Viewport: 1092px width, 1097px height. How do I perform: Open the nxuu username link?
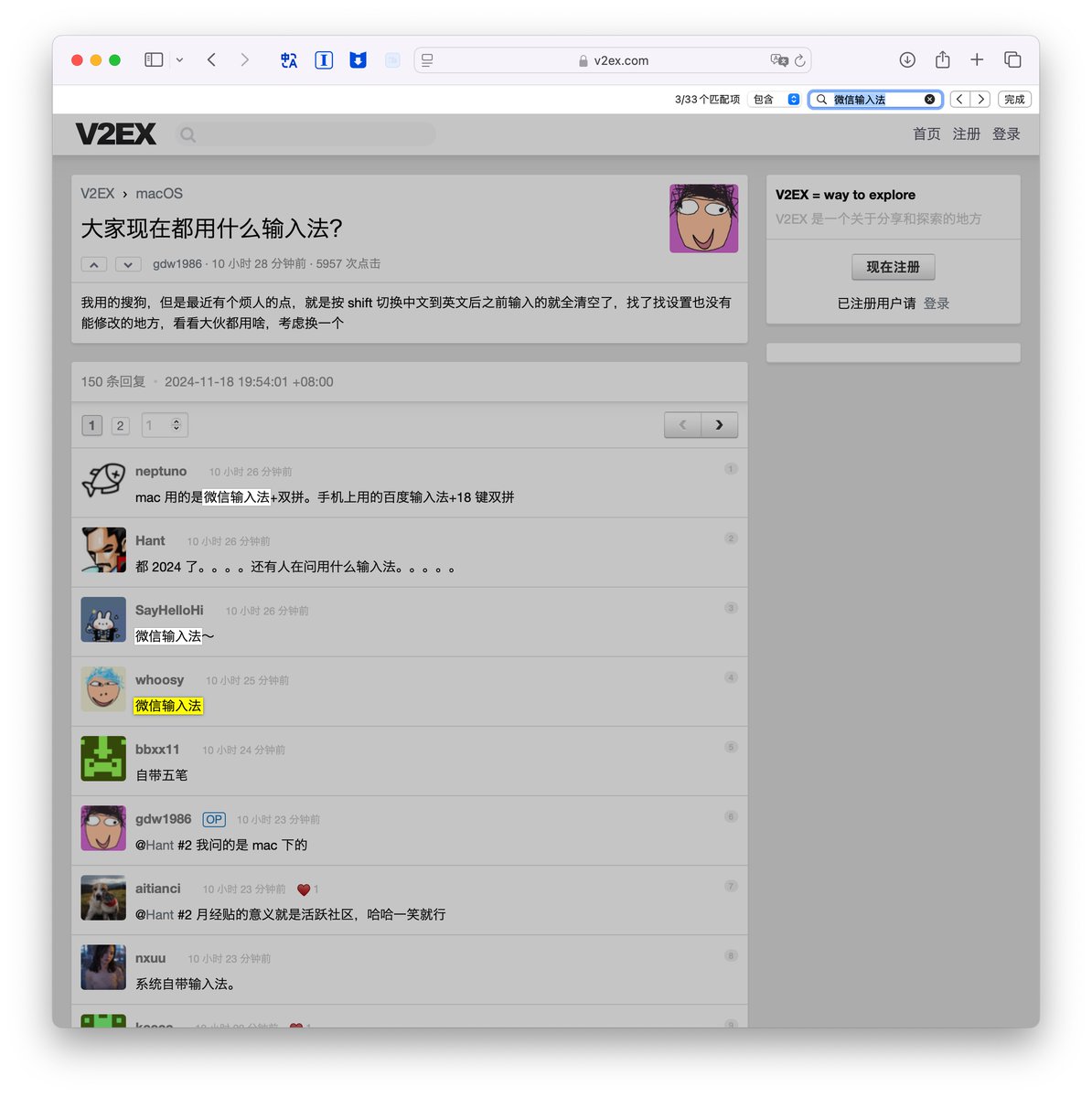click(x=151, y=958)
